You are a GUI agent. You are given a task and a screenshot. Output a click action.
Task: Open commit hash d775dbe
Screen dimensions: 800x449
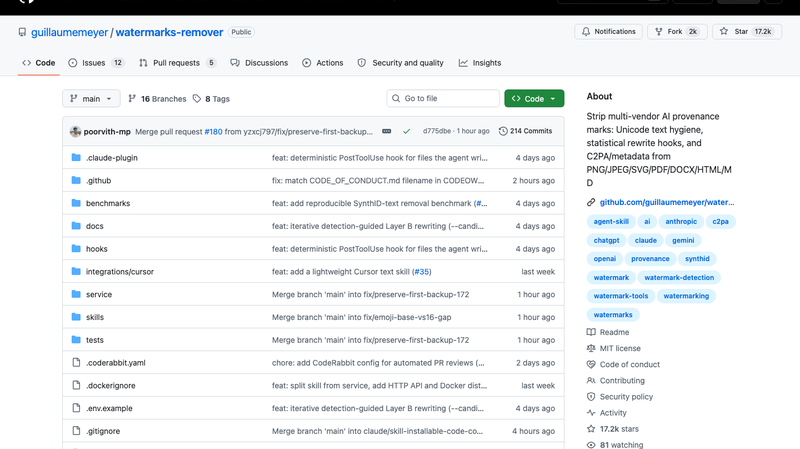[437, 131]
